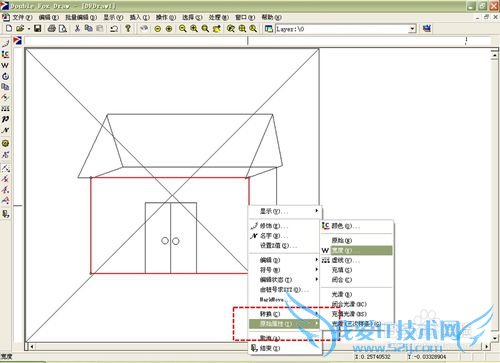Choose 颜色 in the properties submenu
Image resolution: width=500 pixels, height=363 pixels.
[x=357, y=226]
